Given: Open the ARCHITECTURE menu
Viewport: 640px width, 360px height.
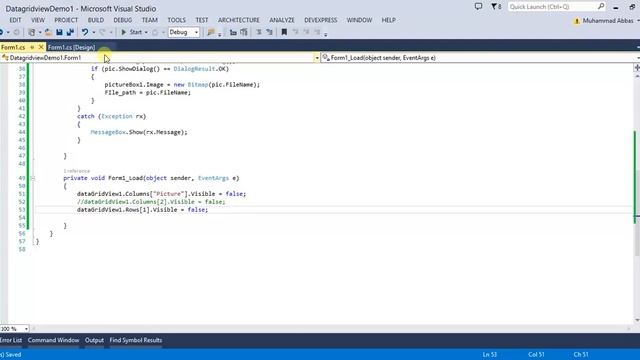Looking at the screenshot, I should click(239, 20).
